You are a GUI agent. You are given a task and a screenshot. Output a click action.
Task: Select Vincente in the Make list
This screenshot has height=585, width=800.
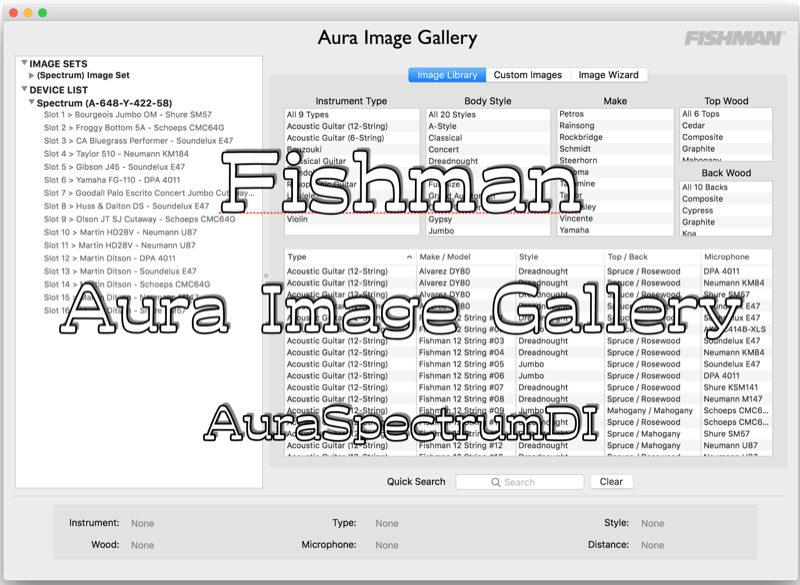[615, 218]
